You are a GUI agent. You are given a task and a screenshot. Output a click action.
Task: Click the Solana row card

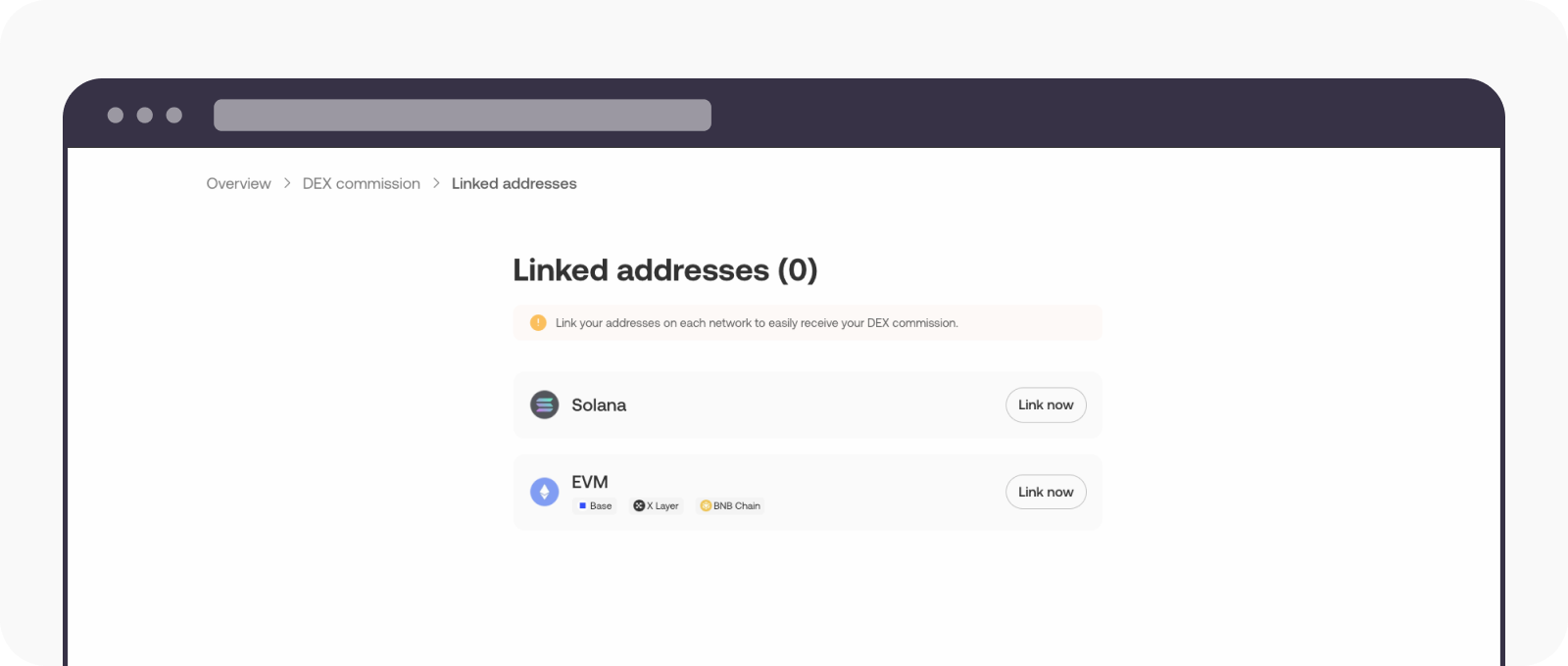[x=807, y=404]
